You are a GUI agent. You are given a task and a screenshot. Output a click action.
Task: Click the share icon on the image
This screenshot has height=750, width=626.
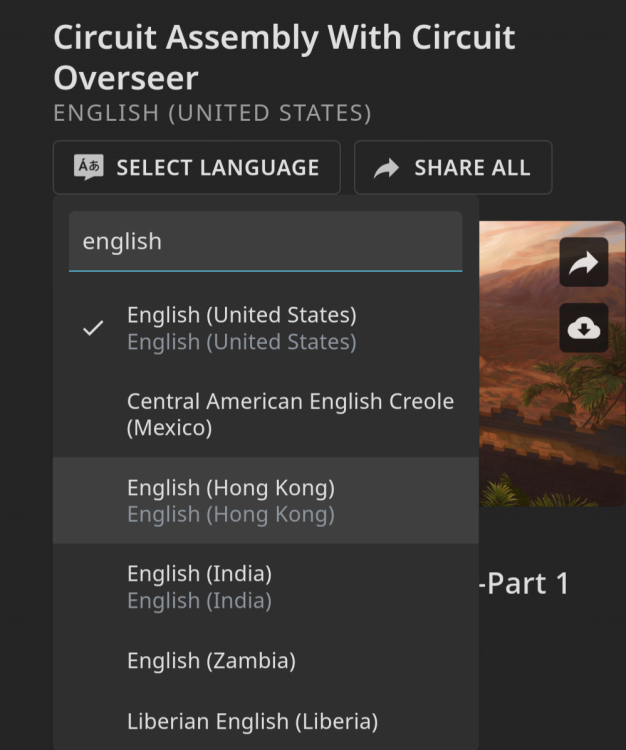pos(583,263)
